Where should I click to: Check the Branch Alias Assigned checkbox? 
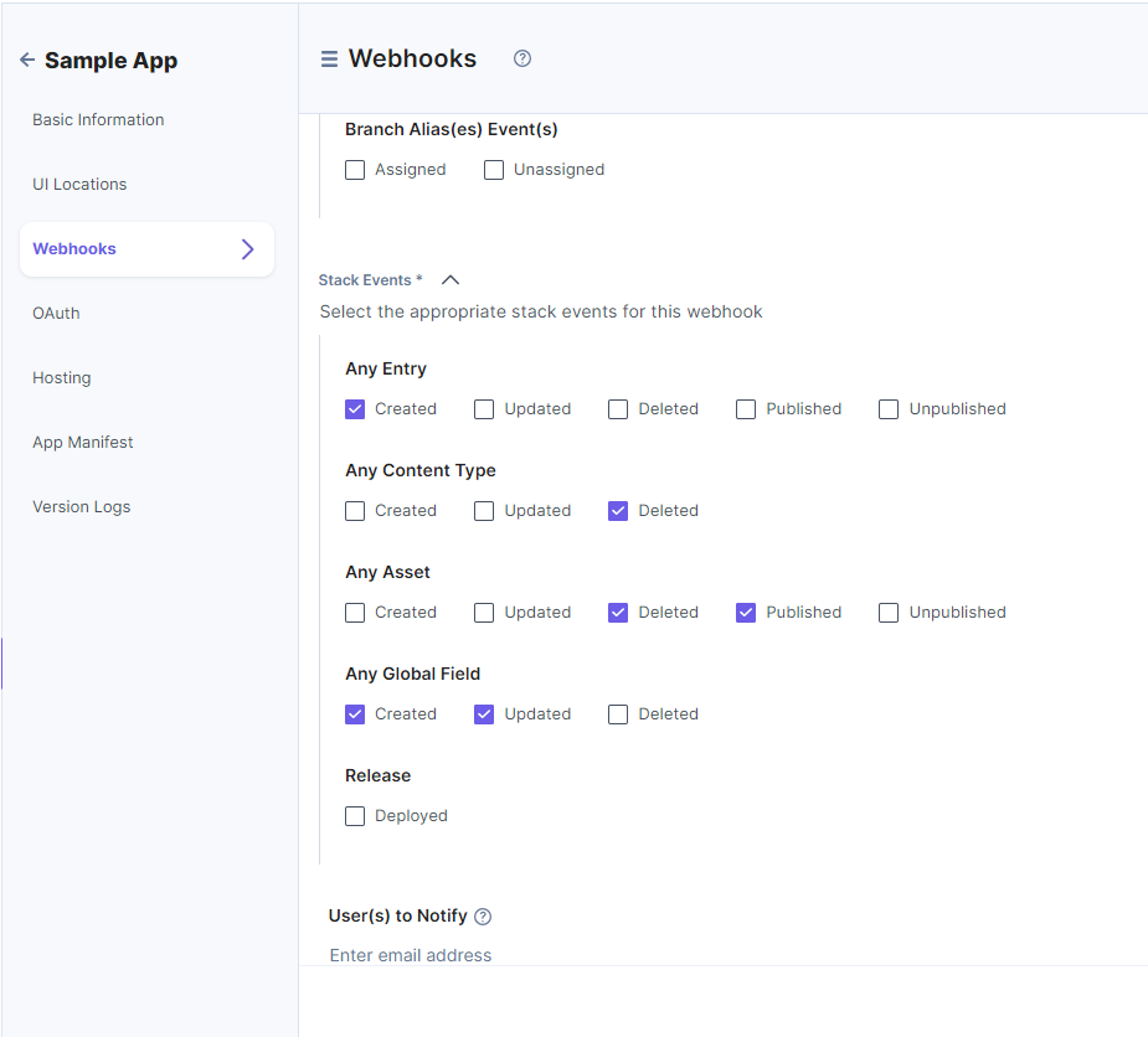pos(355,170)
